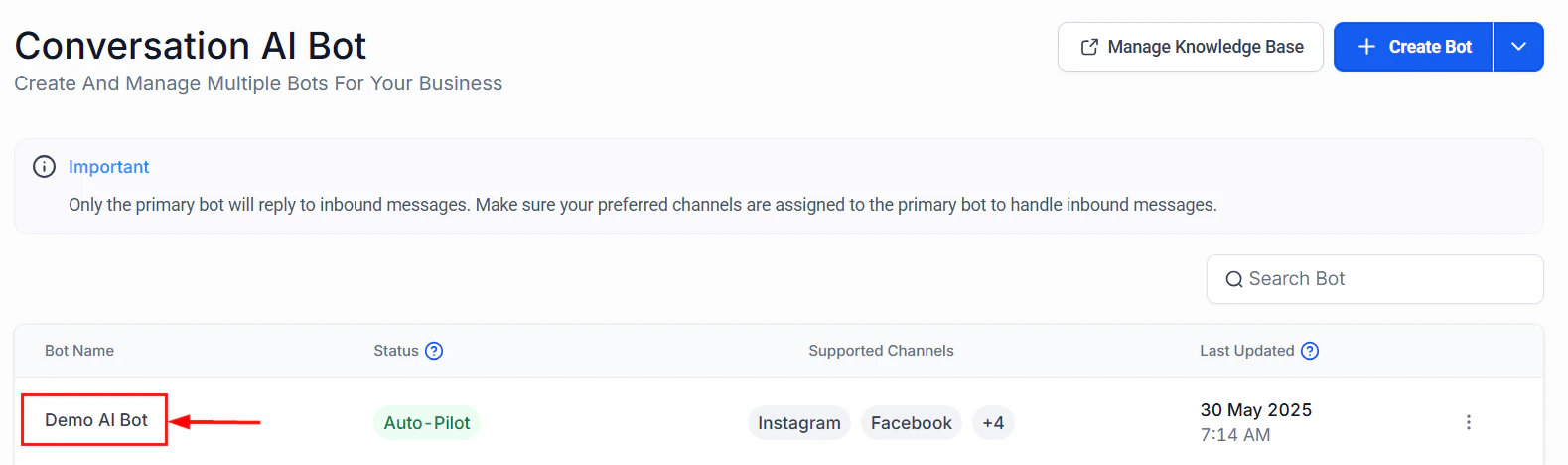
Task: Click the Status help question-mark icon
Action: pos(434,351)
